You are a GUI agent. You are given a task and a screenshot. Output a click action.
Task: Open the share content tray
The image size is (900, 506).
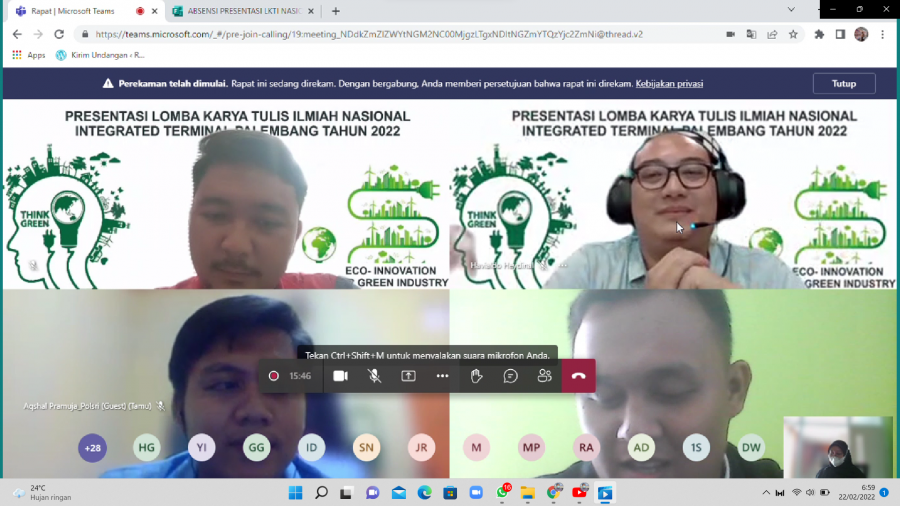coord(408,376)
